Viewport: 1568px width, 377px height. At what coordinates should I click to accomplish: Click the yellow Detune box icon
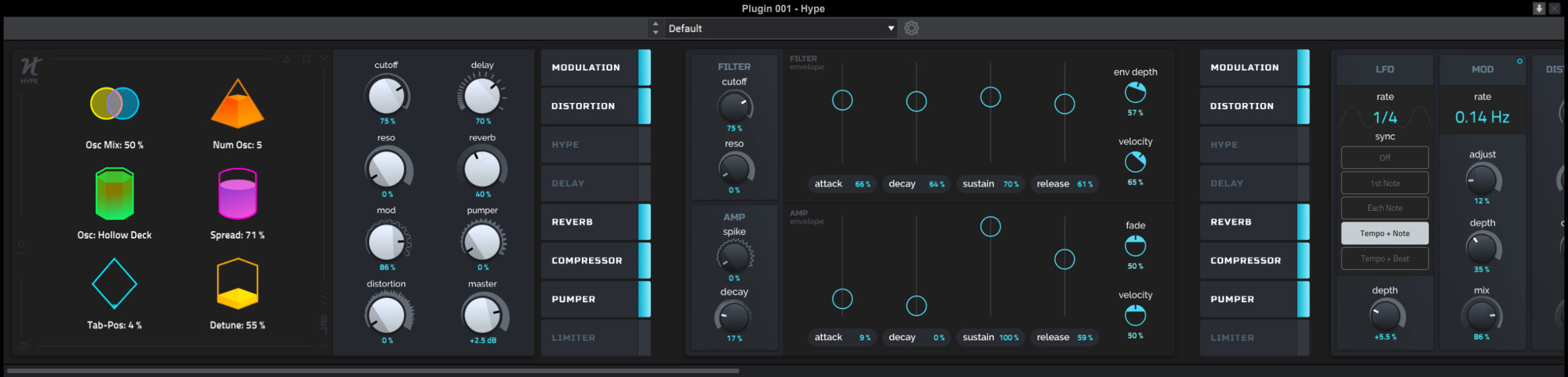tap(237, 284)
